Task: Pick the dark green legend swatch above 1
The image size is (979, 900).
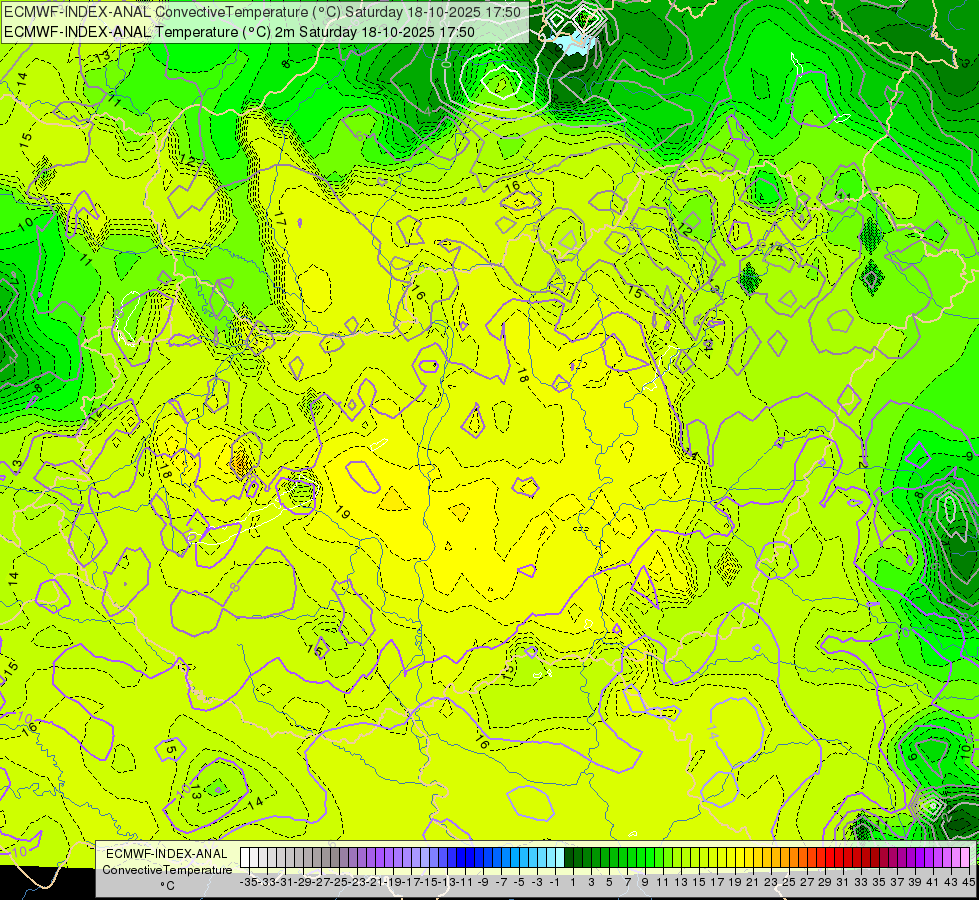Action: coord(569,857)
